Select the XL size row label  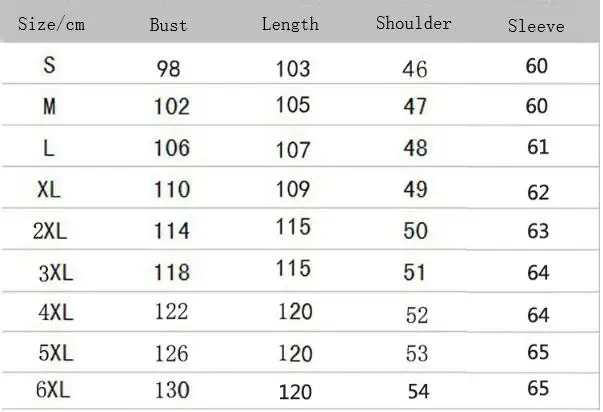49,189
